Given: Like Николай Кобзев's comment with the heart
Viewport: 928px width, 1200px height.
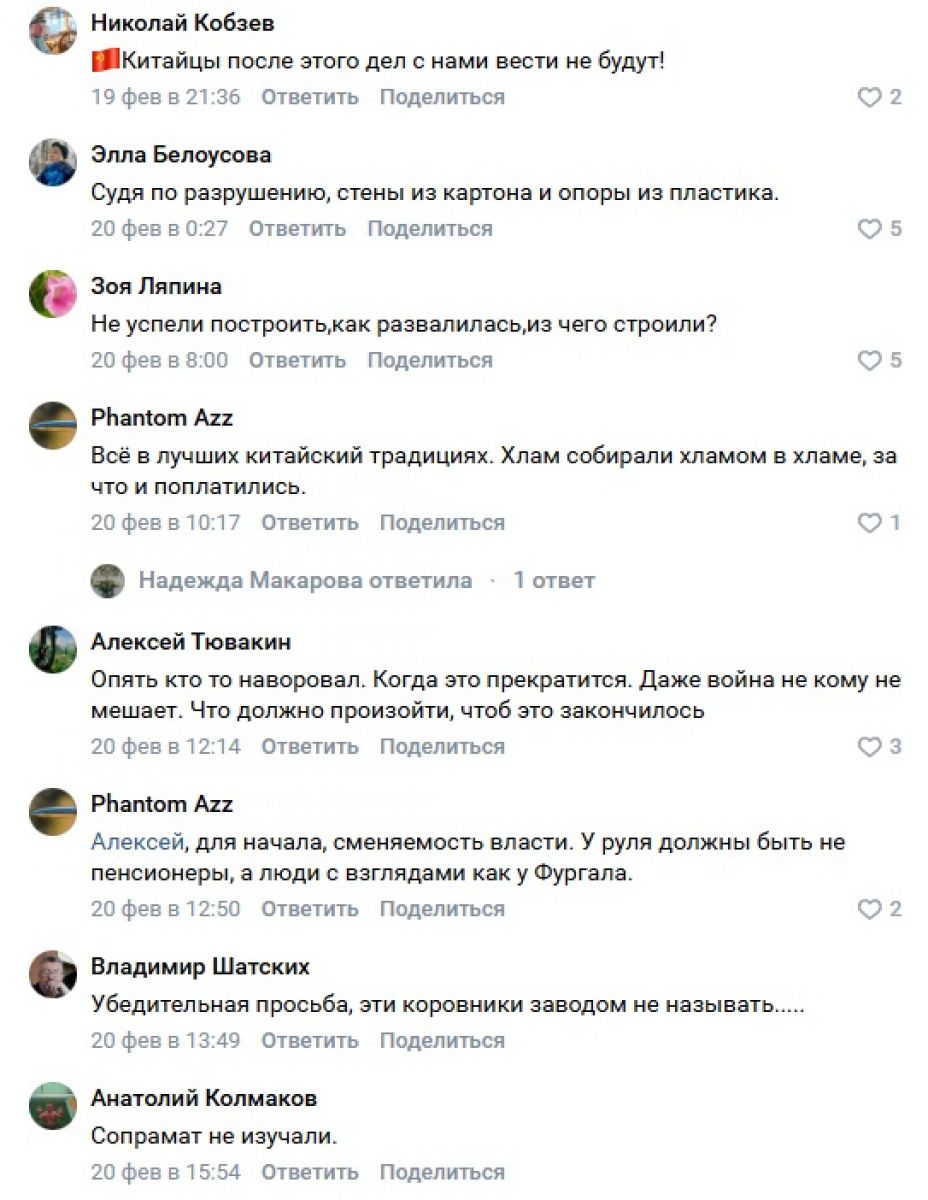Looking at the screenshot, I should tap(869, 97).
